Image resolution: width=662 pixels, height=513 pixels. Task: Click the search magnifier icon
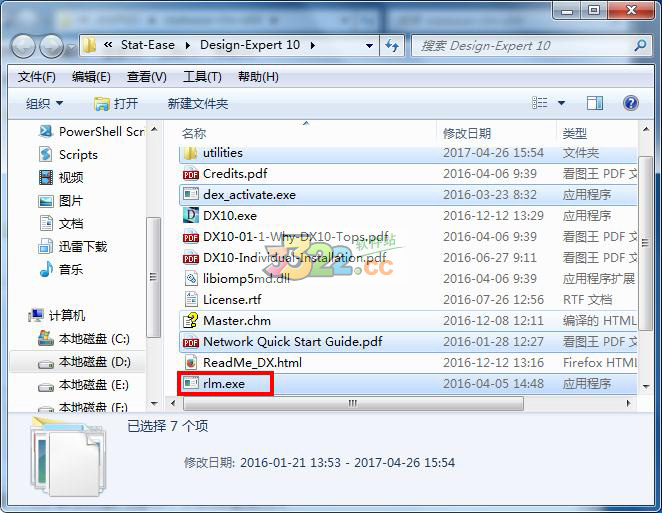[x=640, y=45]
